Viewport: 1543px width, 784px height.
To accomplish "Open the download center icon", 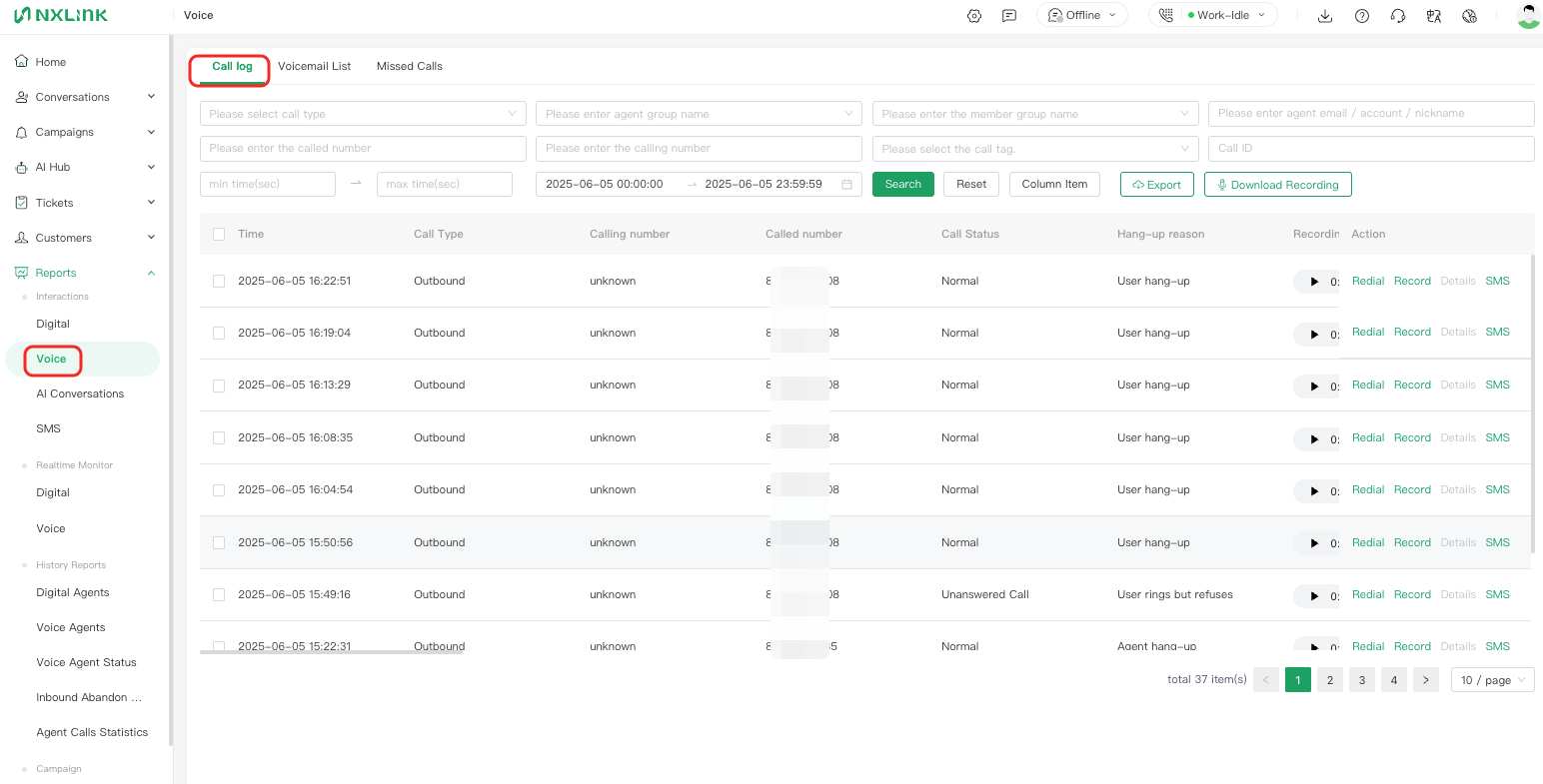I will point(1325,16).
